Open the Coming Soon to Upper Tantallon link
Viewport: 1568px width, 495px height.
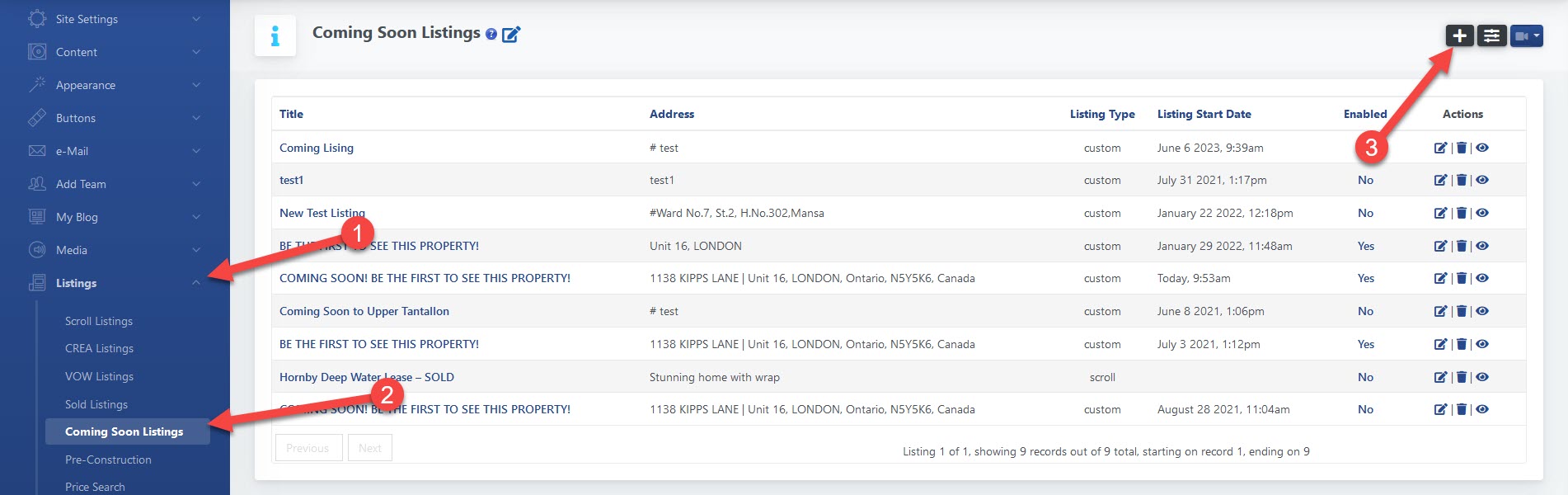(364, 311)
